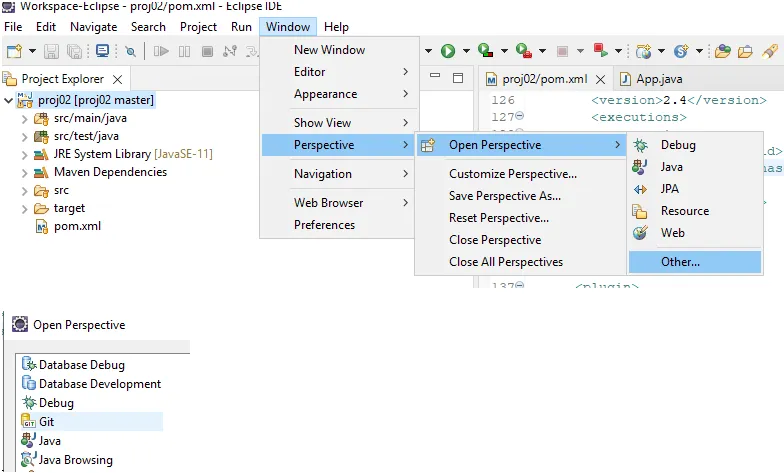The height and width of the screenshot is (473, 784).
Task: Open the External Tools dropdown arrow
Action: [542, 51]
